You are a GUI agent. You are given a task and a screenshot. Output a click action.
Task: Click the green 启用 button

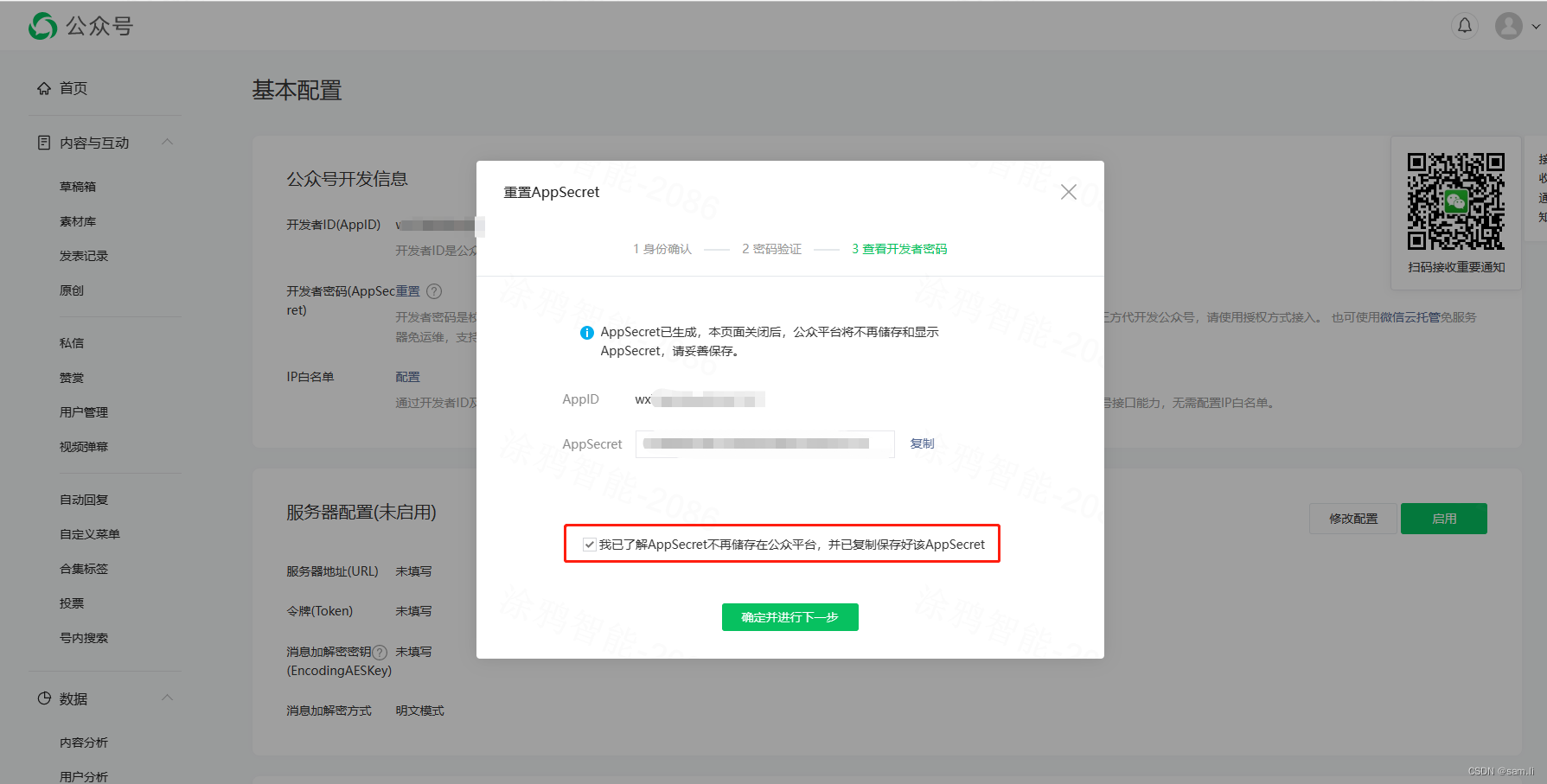pos(1444,519)
